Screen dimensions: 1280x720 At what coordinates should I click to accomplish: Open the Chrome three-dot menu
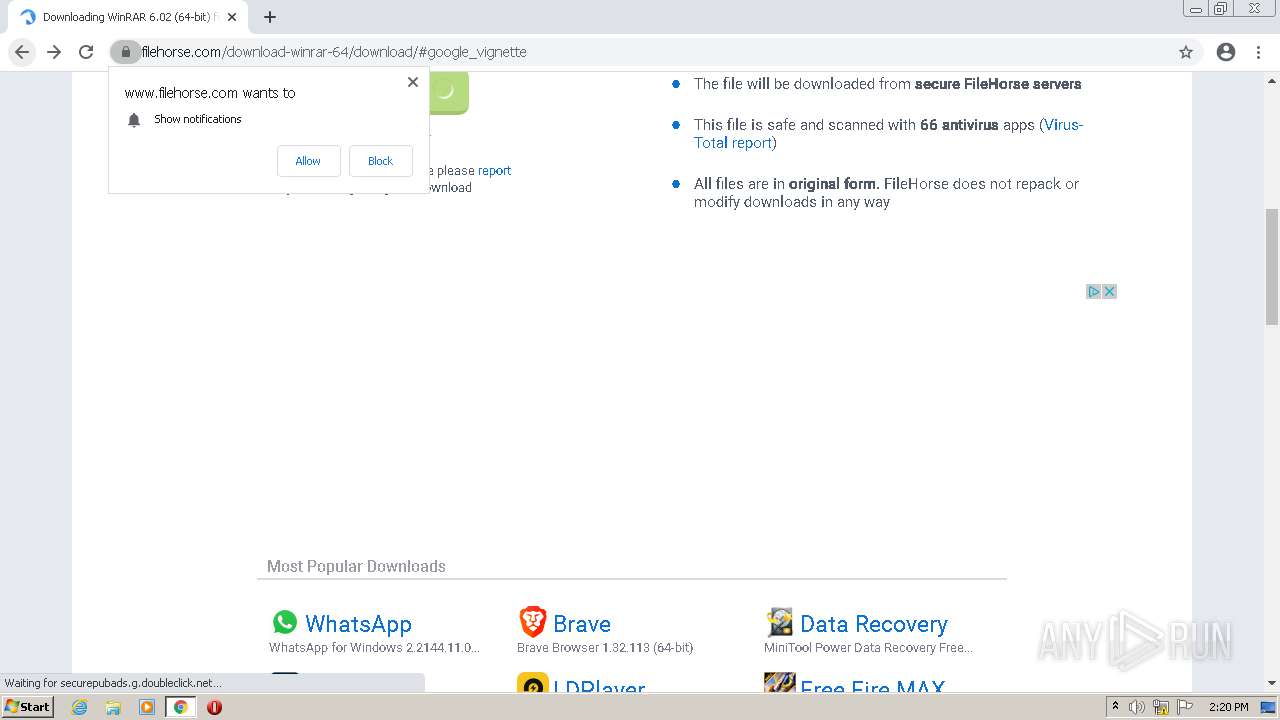[1259, 52]
